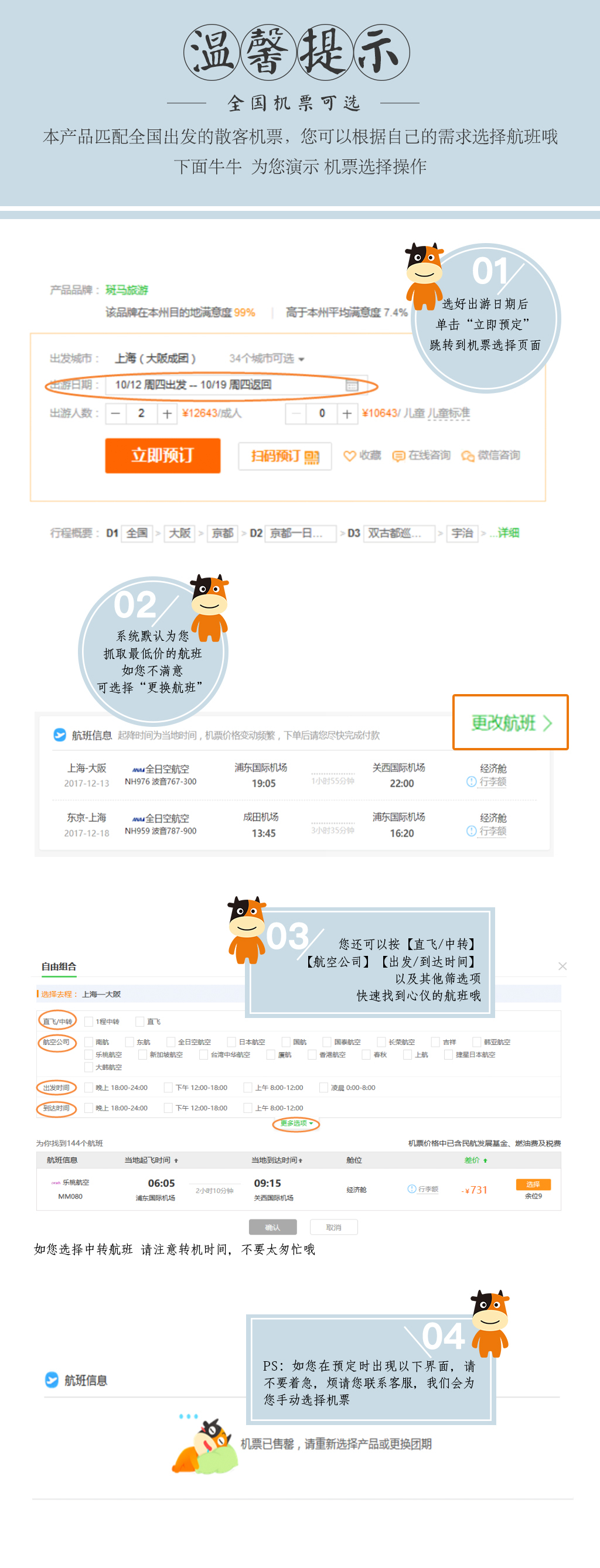This screenshot has height=1568, width=600.
Task: Increase child count with plus button
Action: (347, 414)
